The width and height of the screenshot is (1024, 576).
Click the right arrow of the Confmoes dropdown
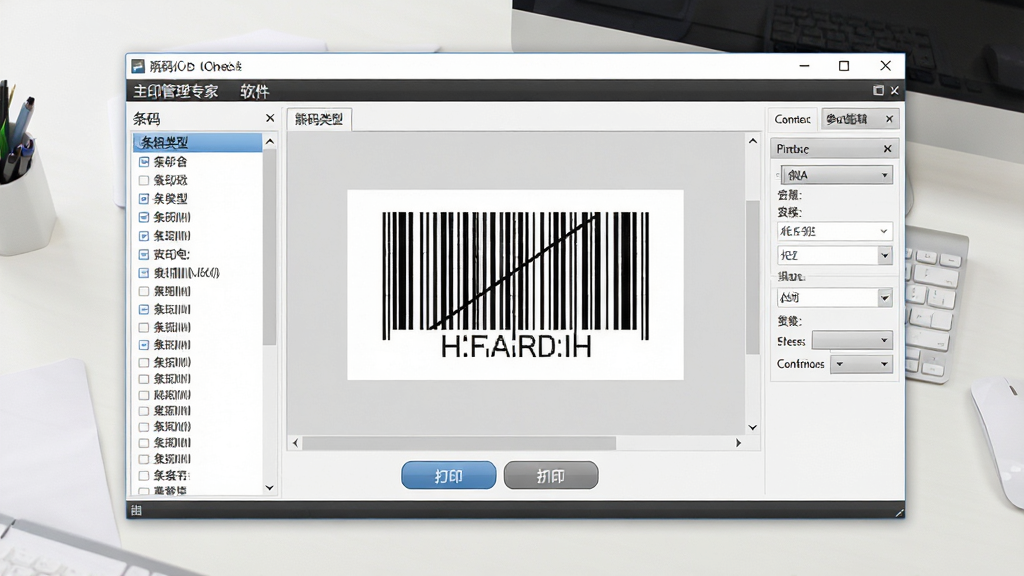pos(884,364)
